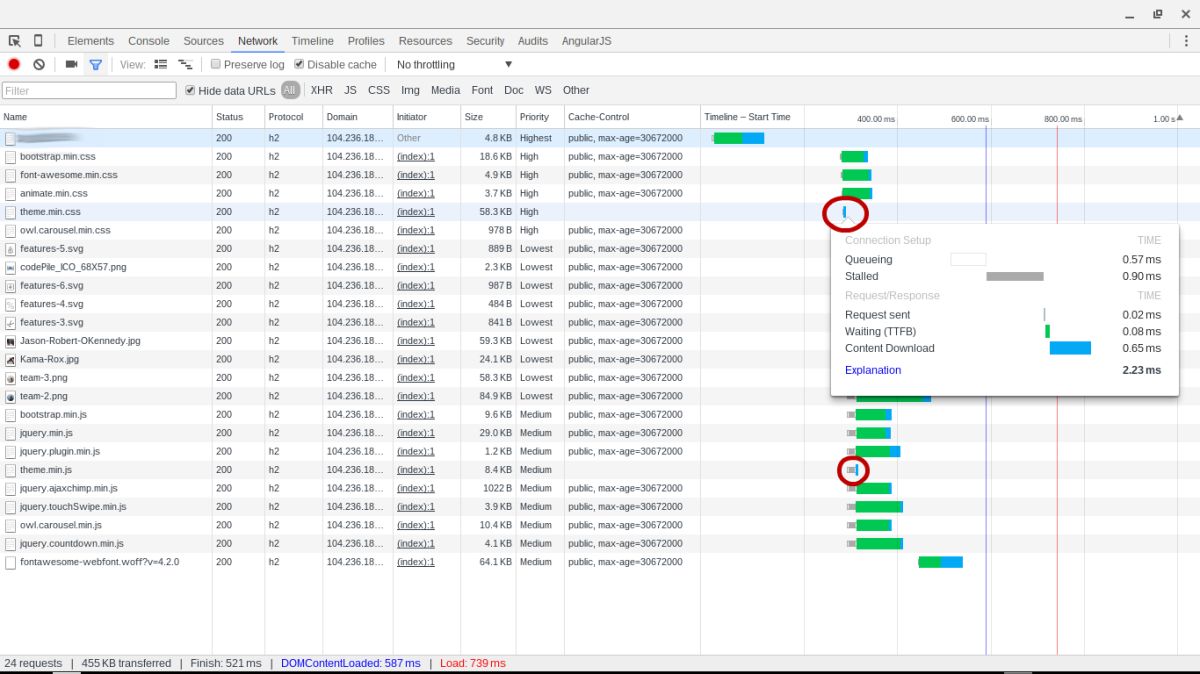Image resolution: width=1200 pixels, height=674 pixels.
Task: Enable the Preserve log checkbox
Action: (x=216, y=64)
